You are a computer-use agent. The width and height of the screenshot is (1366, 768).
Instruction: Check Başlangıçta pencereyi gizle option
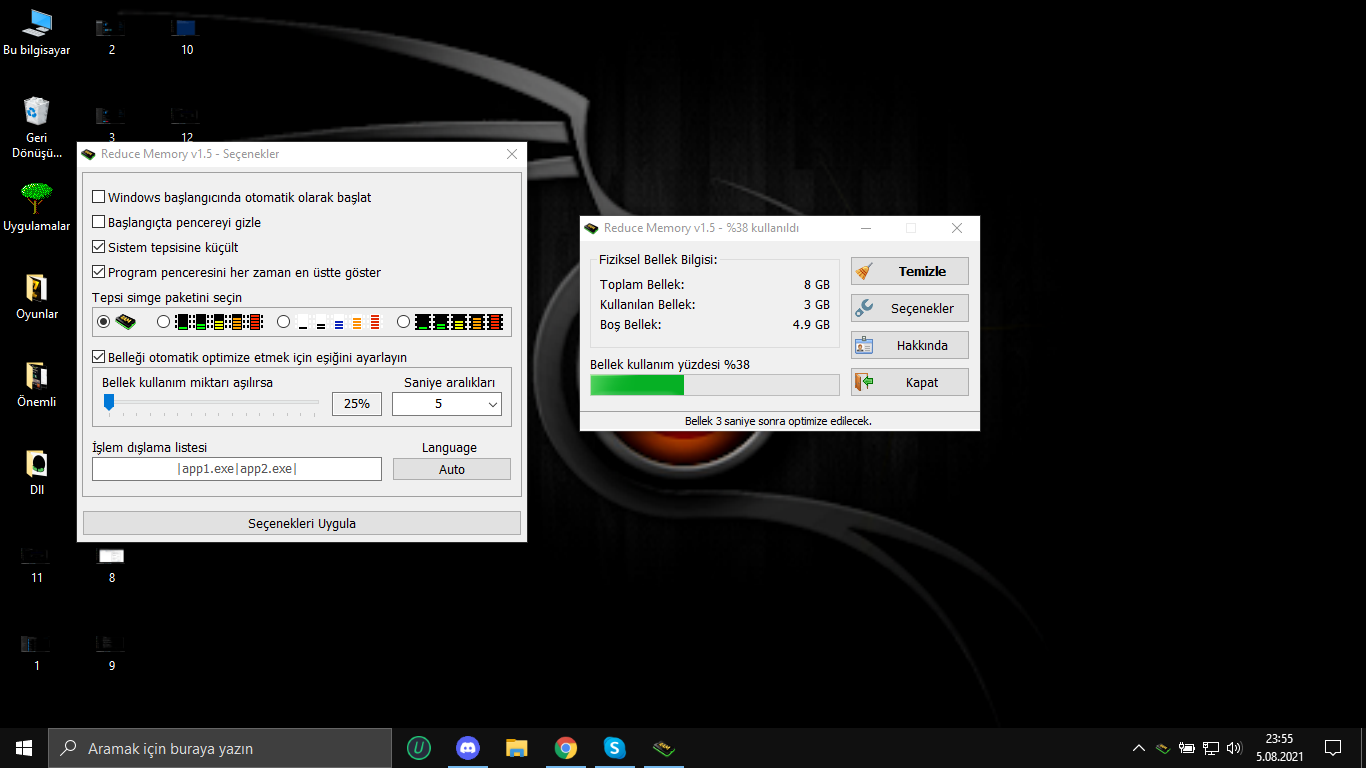tap(99, 223)
